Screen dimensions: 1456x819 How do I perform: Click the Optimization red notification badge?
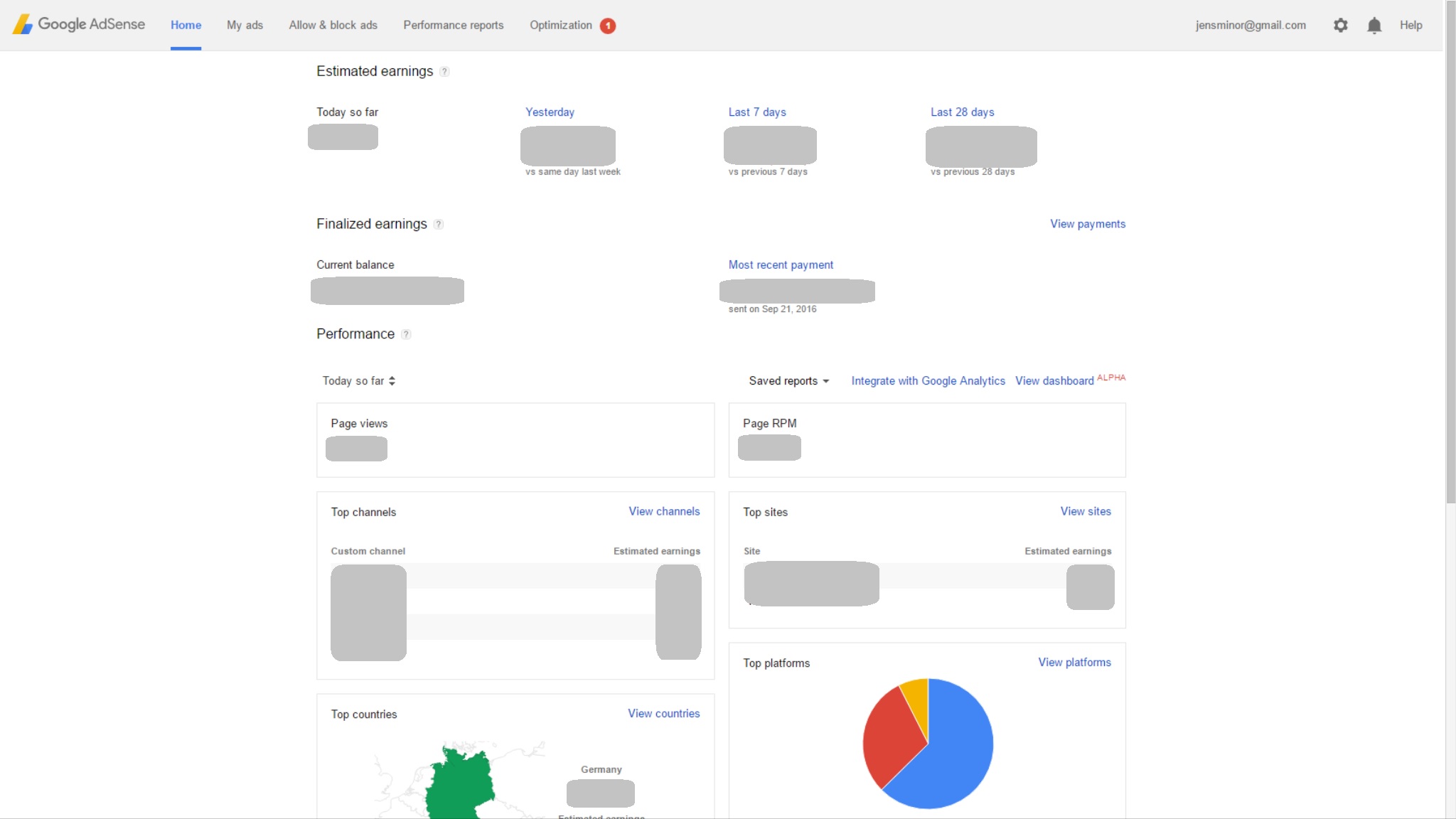pos(608,26)
